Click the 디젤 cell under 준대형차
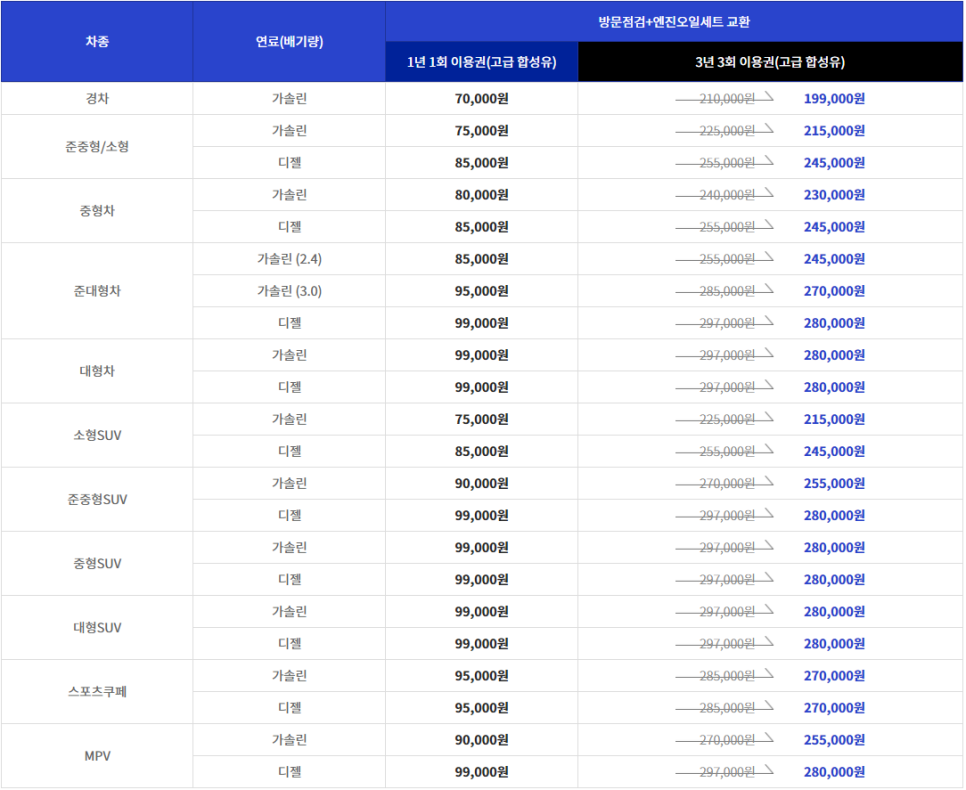This screenshot has height=790, width=966. pyautogui.click(x=289, y=323)
